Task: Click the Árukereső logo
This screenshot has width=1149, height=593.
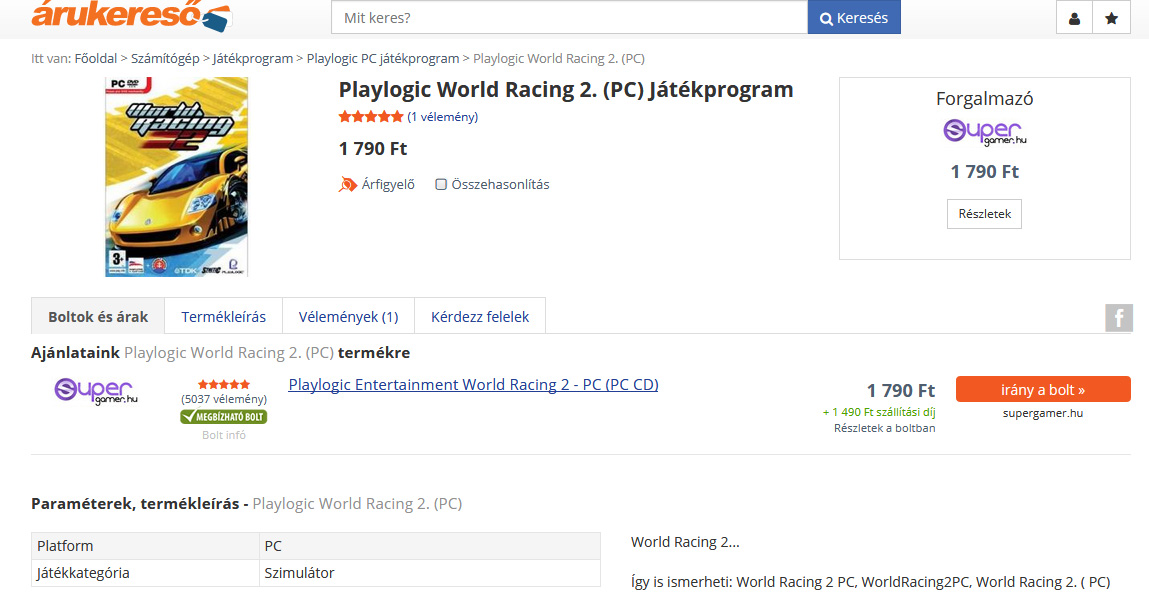Action: (132, 15)
